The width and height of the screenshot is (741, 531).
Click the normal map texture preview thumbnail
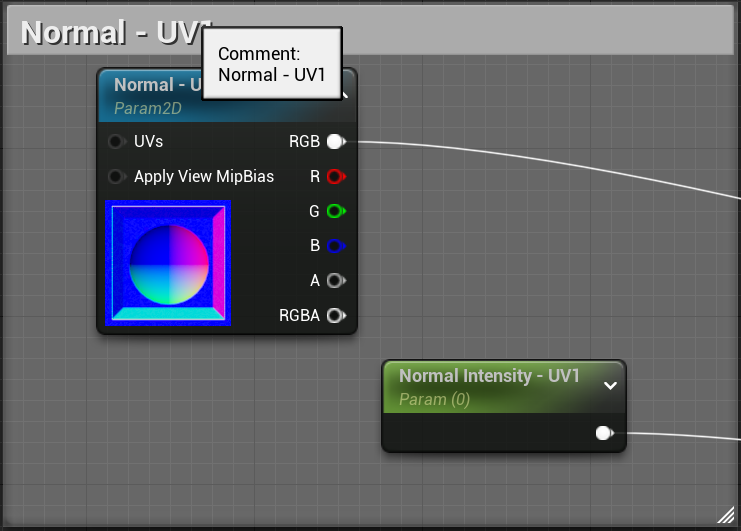[169, 263]
